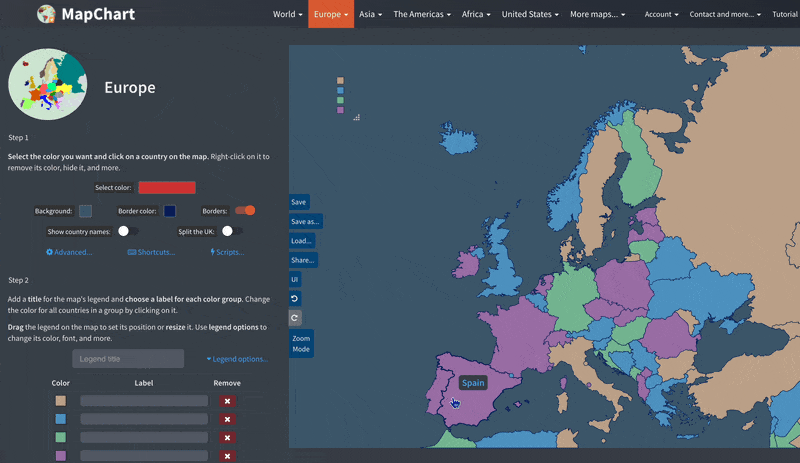Click the undo arrow button on map
The image size is (800, 463).
coord(294,299)
